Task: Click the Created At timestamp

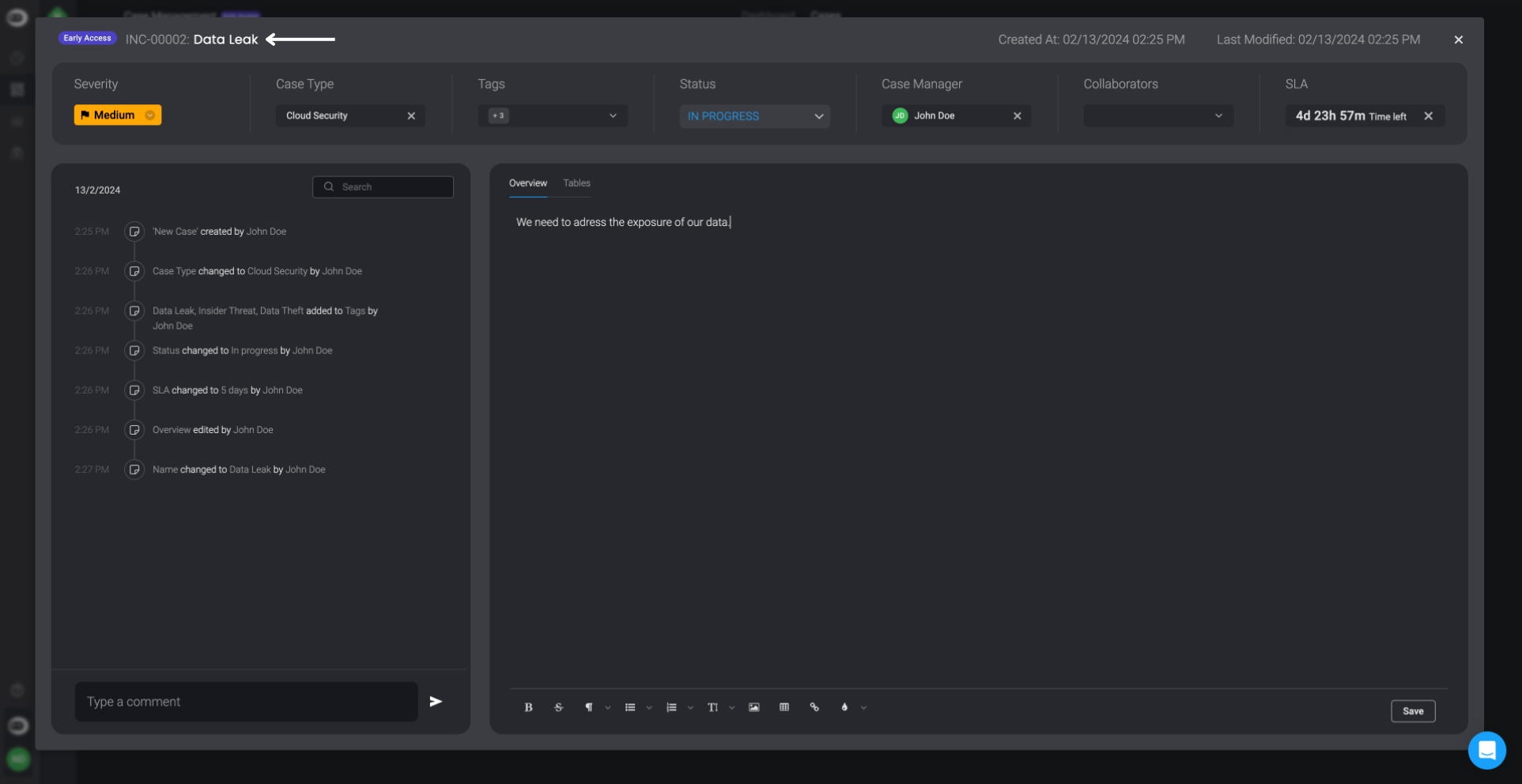Action: 1091,40
